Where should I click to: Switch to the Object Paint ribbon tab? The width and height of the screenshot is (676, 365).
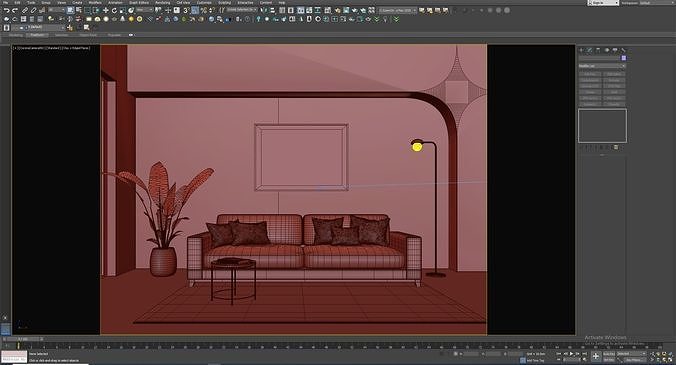88,35
